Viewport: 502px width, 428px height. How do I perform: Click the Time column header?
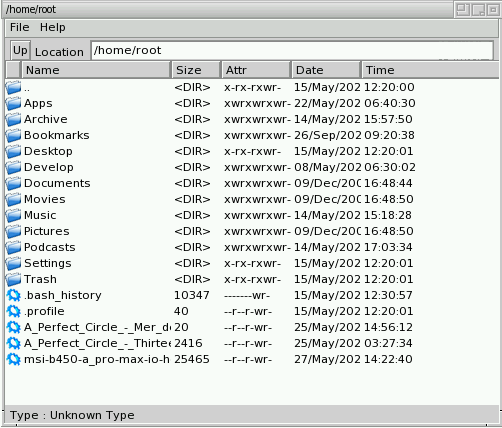(430, 70)
